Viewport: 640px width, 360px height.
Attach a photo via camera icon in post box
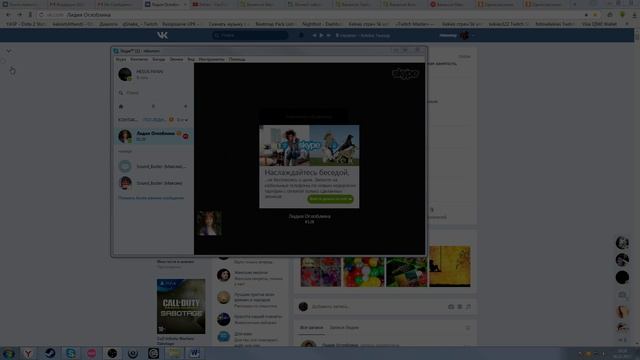click(451, 307)
